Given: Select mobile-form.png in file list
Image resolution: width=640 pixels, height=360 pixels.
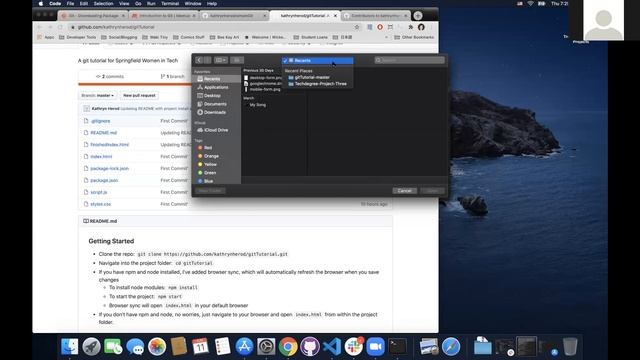Looking at the screenshot, I should [x=262, y=89].
